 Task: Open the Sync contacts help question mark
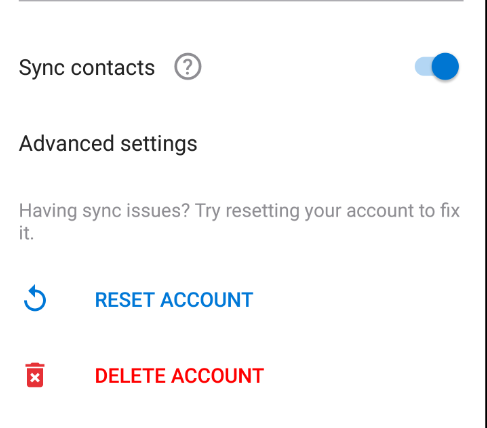pyautogui.click(x=188, y=67)
